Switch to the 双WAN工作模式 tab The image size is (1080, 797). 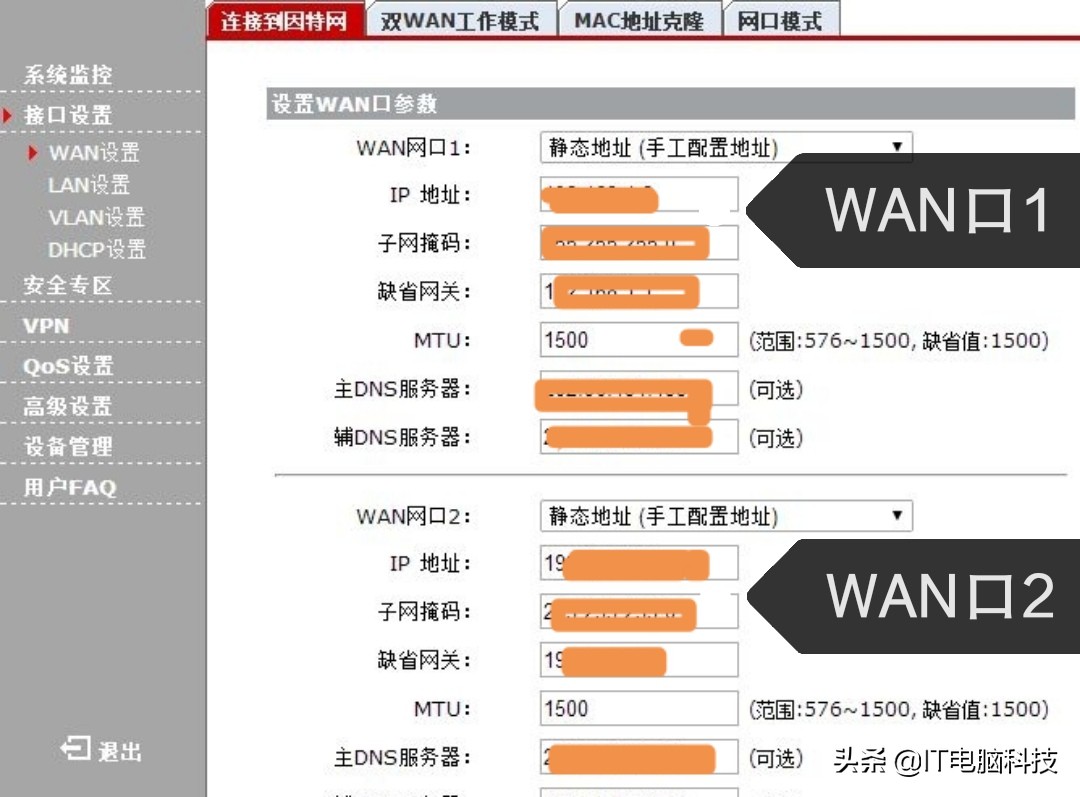click(460, 19)
